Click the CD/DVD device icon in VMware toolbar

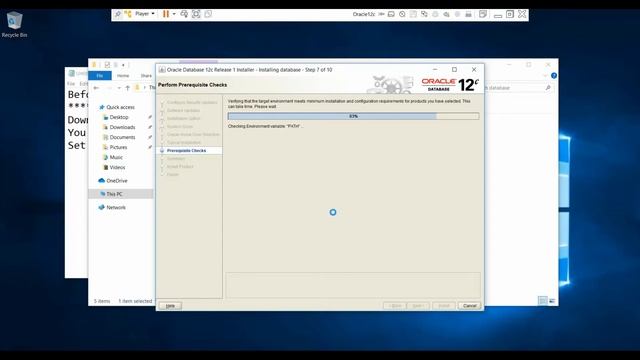coord(402,14)
